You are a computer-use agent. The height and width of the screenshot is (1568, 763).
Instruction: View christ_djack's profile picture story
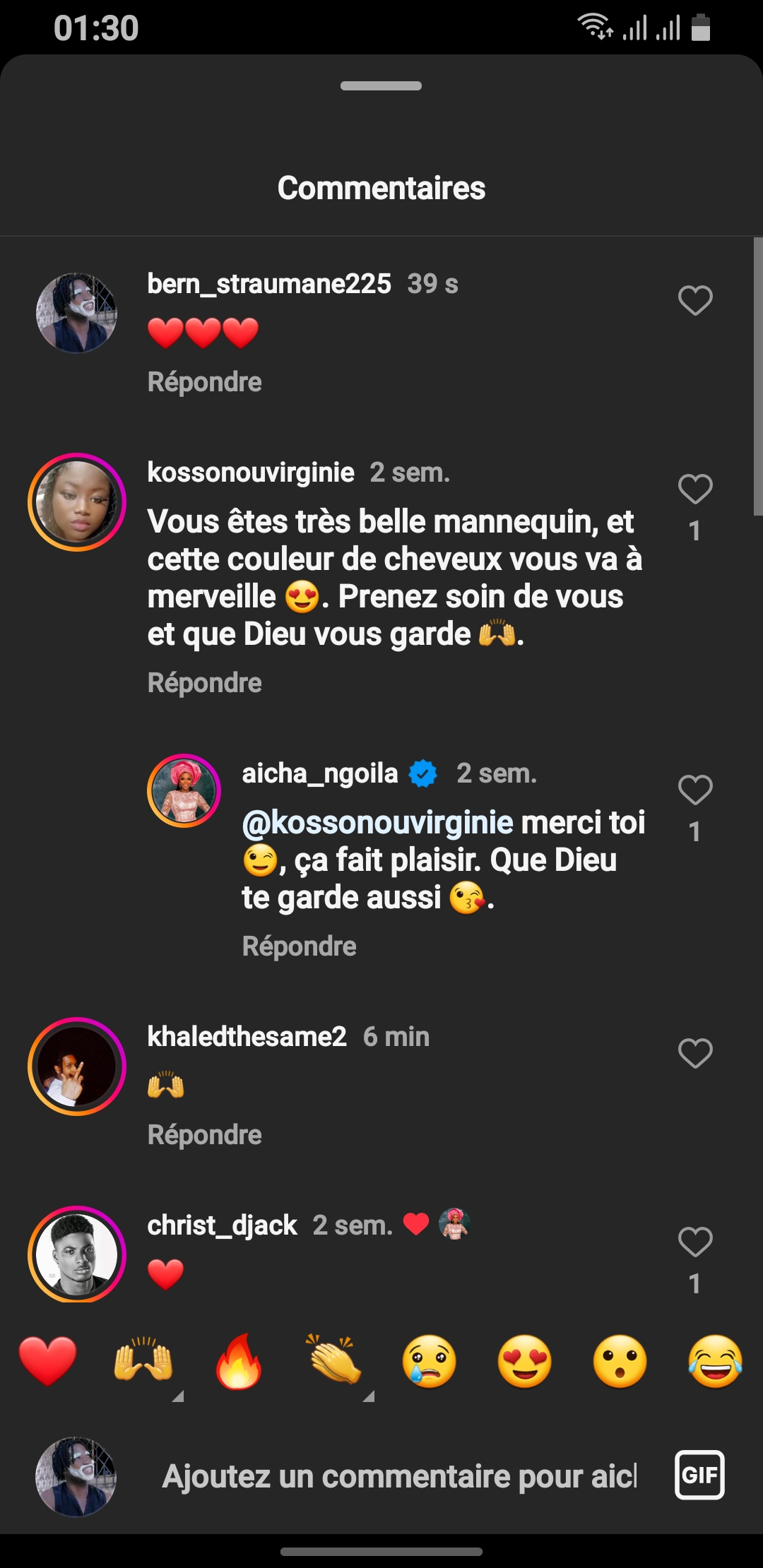(x=77, y=1254)
